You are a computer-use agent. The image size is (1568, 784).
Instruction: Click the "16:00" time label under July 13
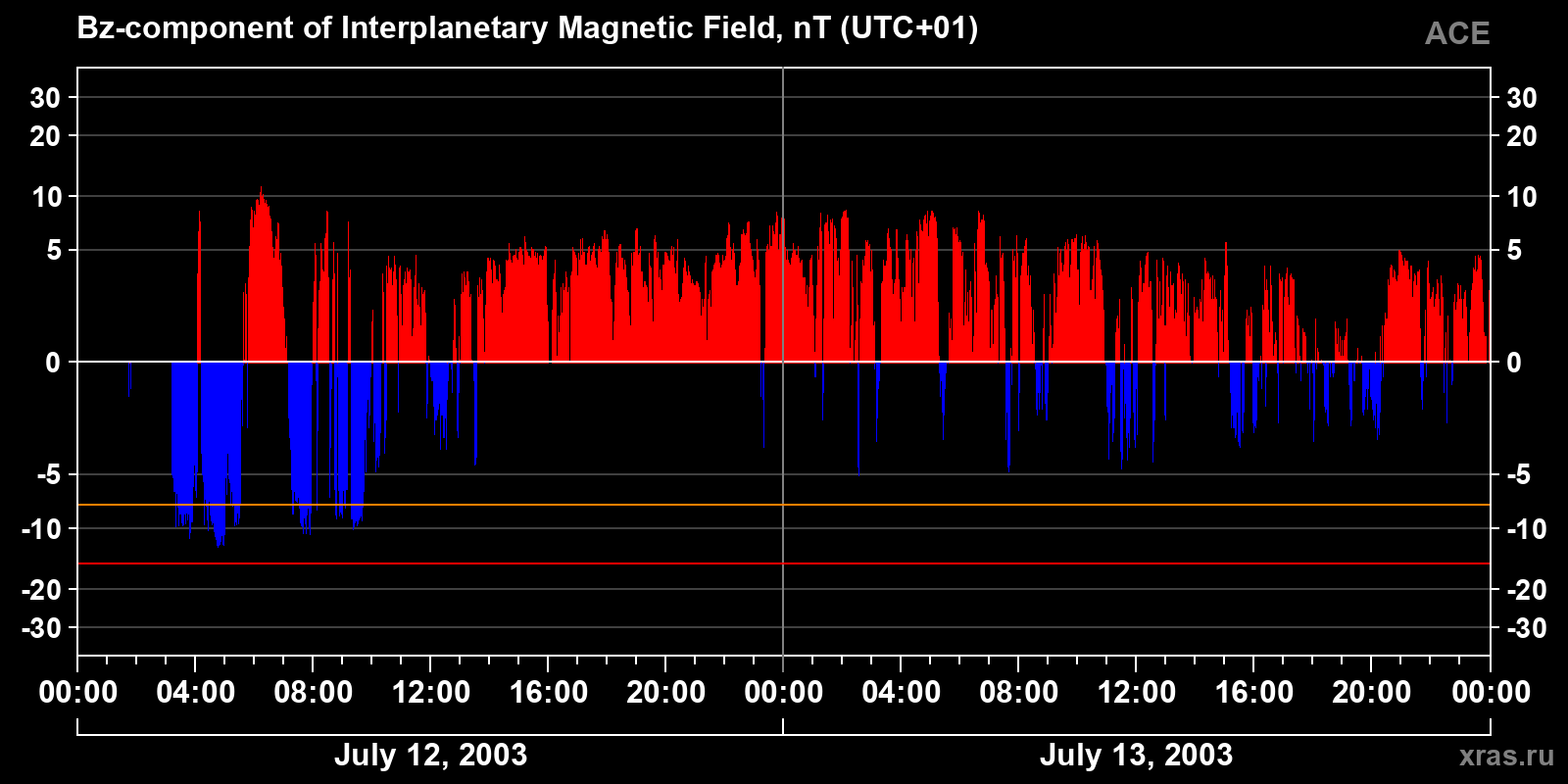(1254, 693)
